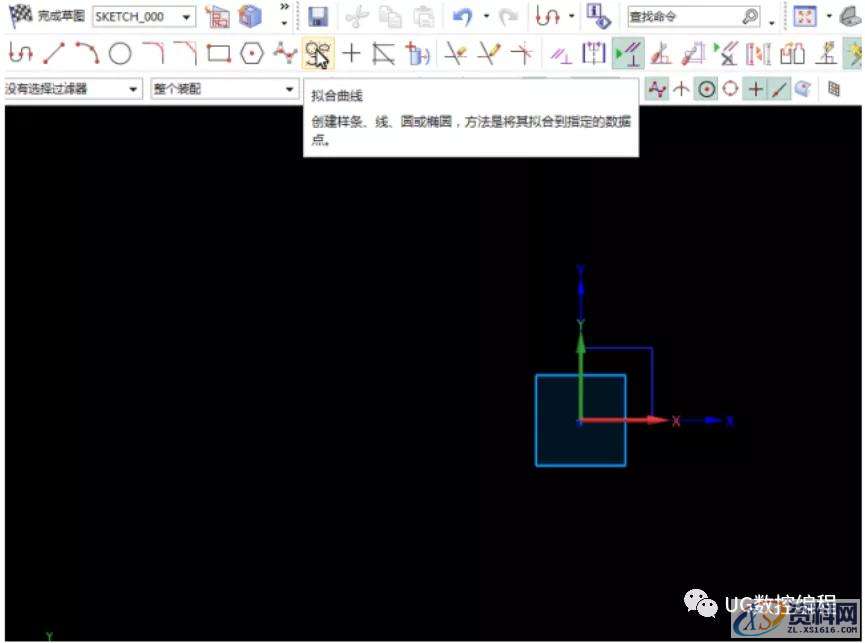Select the Rectangle sketch tool
The height and width of the screenshot is (643, 865).
[x=218, y=54]
